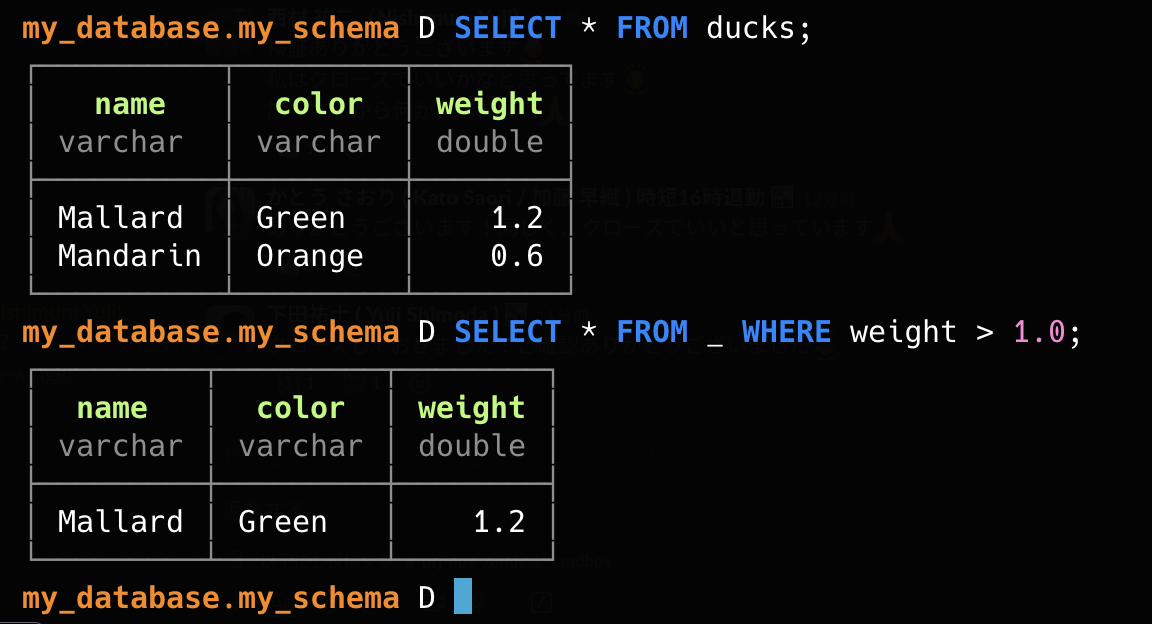Viewport: 1152px width, 624px height.
Task: Click the 0.6 weight value
Action: pos(517,256)
